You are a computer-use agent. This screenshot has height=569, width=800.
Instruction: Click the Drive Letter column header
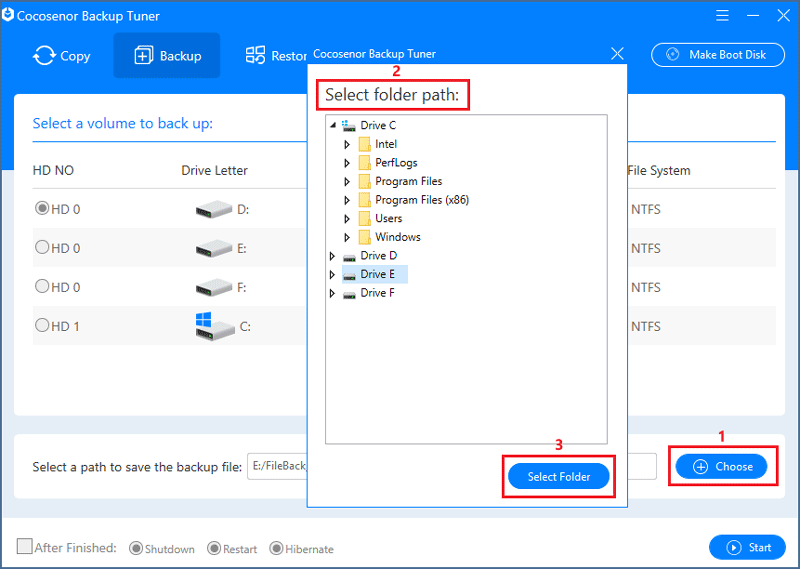(214, 170)
